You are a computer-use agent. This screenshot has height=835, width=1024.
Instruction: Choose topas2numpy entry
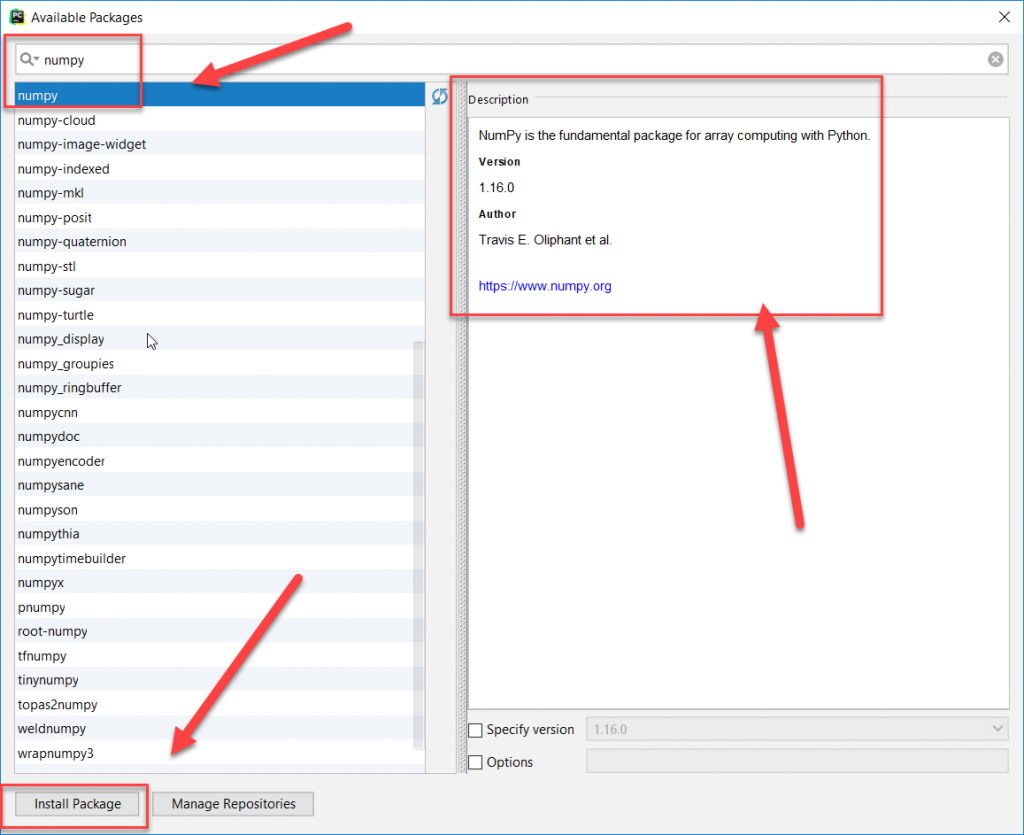(220, 704)
